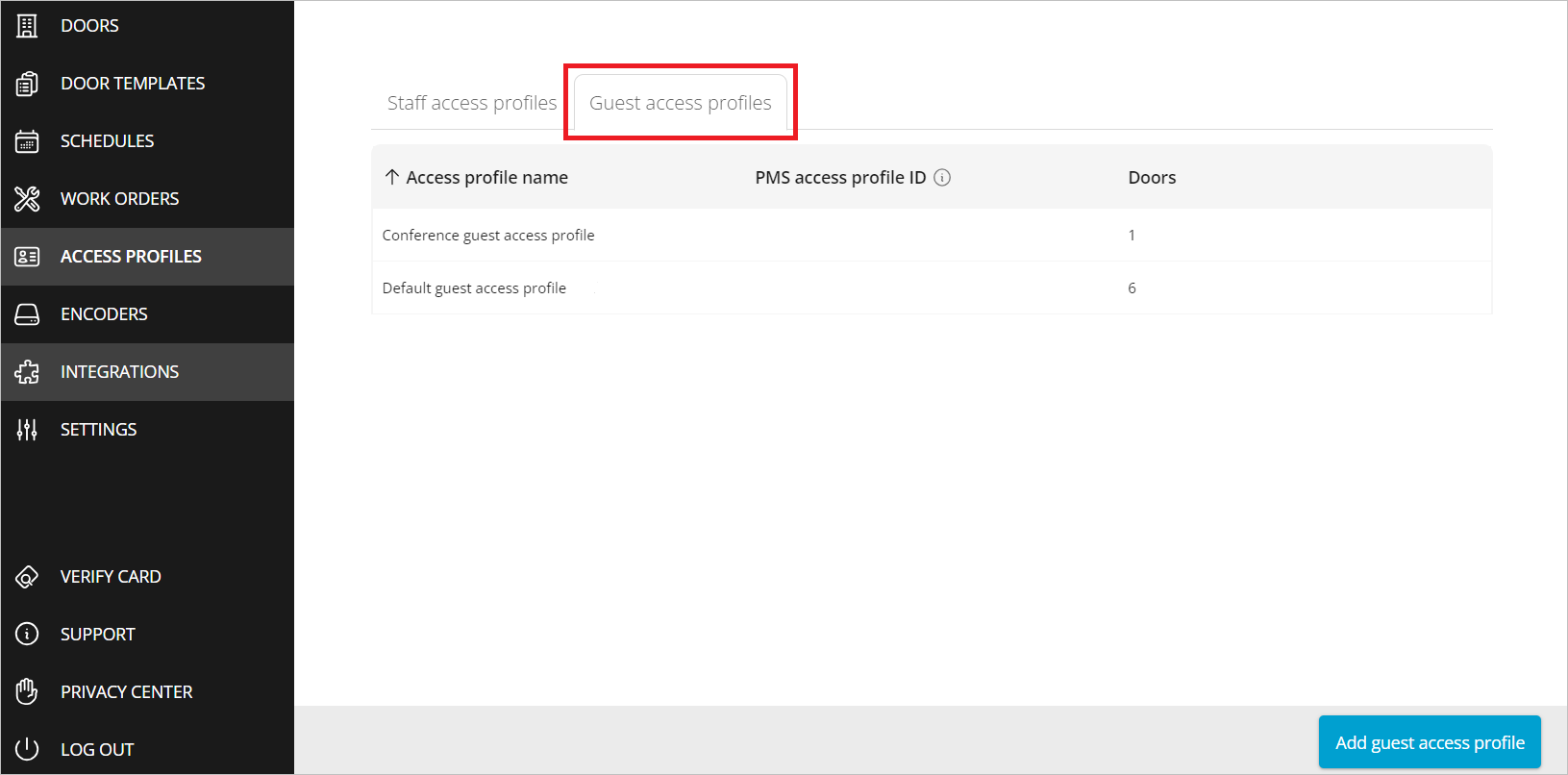Open Door Templates clipboard icon
The height and width of the screenshot is (775, 1568).
click(27, 84)
